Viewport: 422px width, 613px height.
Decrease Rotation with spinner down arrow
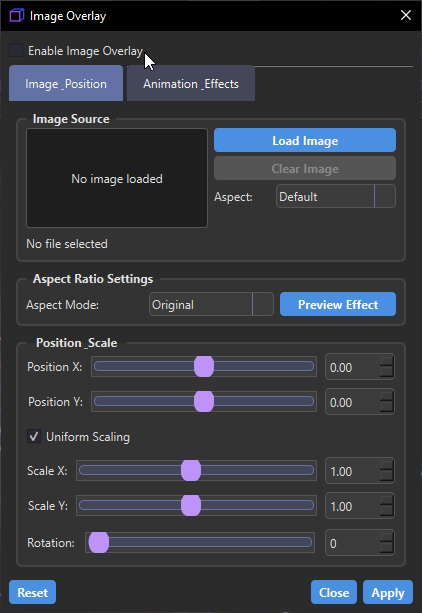[387, 548]
